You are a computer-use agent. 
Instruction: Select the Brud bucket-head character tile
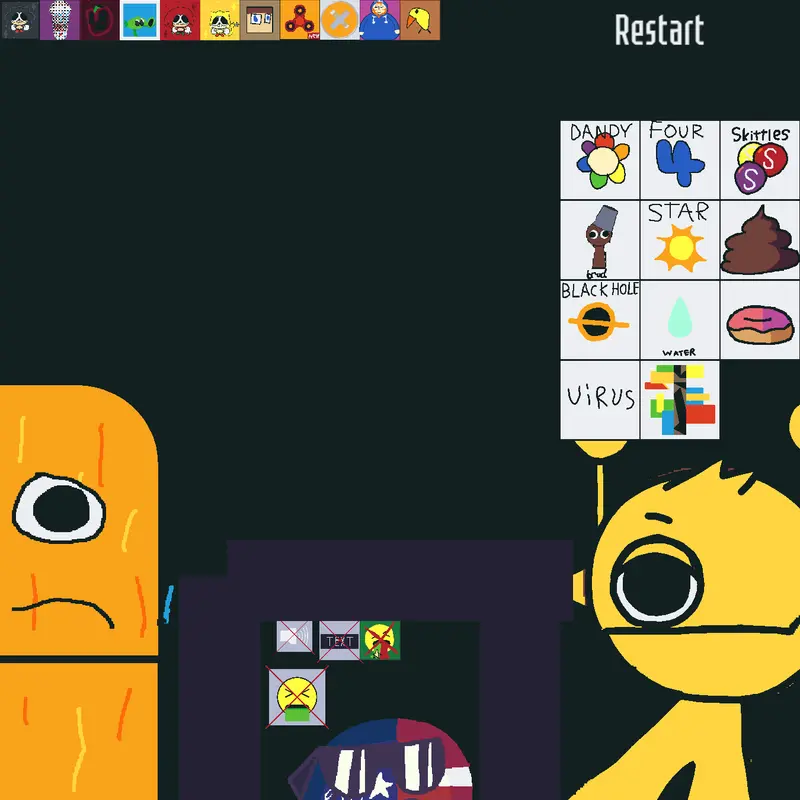(599, 240)
